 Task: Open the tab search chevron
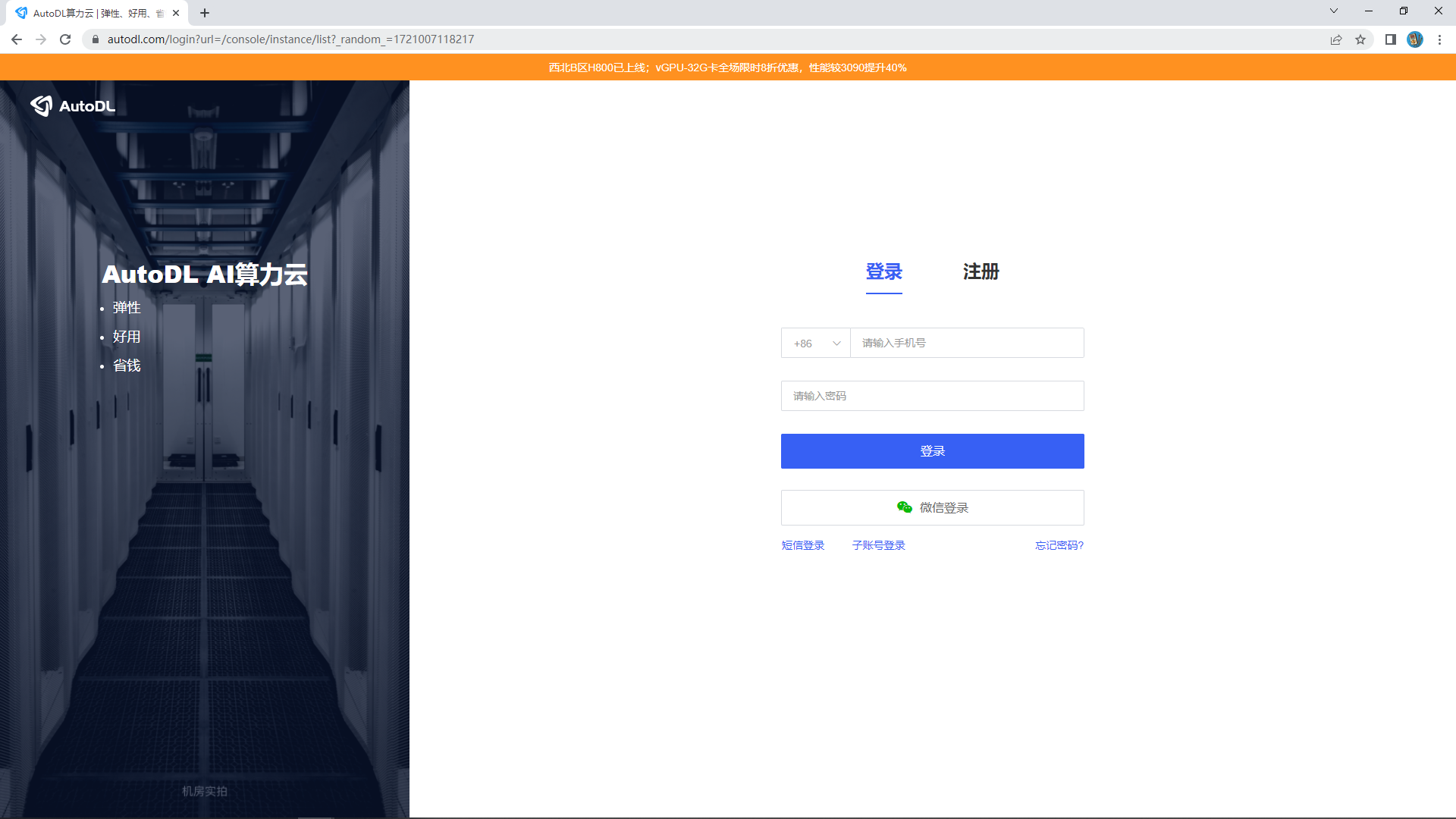tap(1333, 11)
